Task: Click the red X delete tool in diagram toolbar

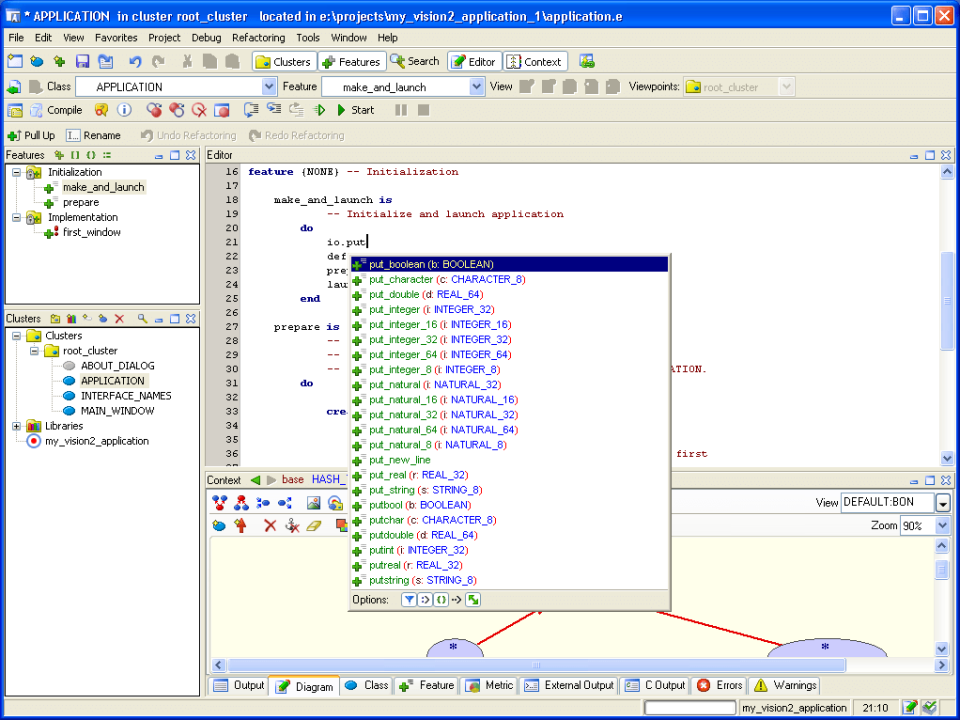Action: coord(269,524)
